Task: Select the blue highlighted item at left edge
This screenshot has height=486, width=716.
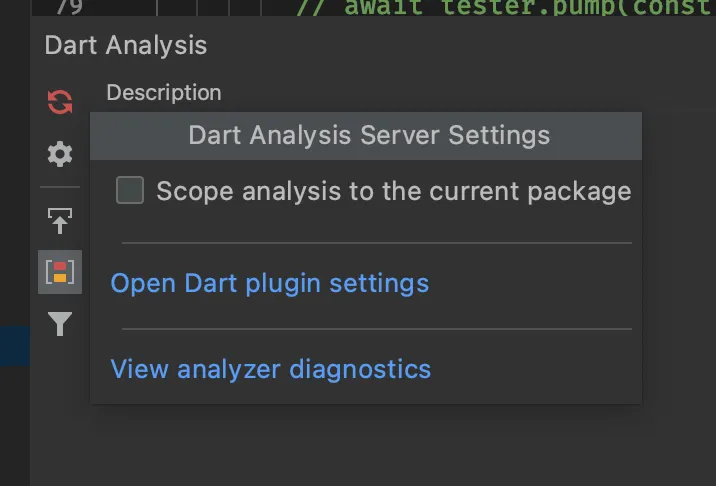Action: point(14,344)
